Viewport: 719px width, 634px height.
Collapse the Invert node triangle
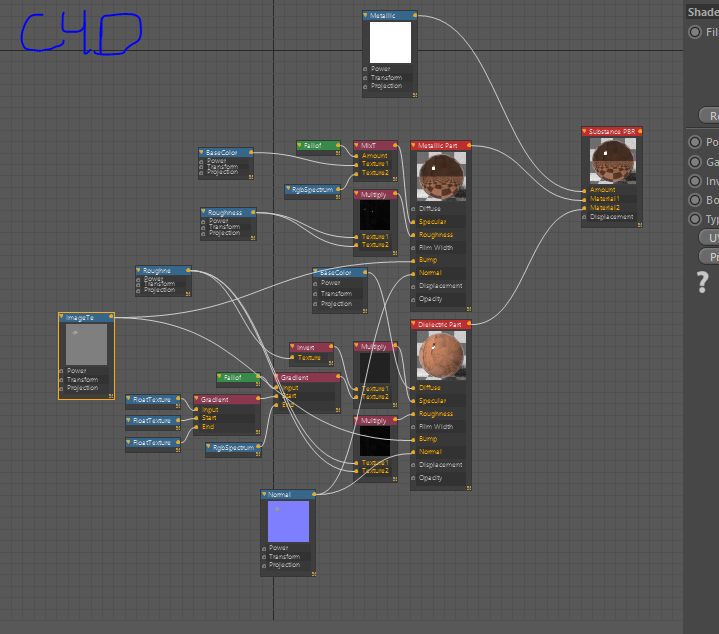(x=292, y=347)
